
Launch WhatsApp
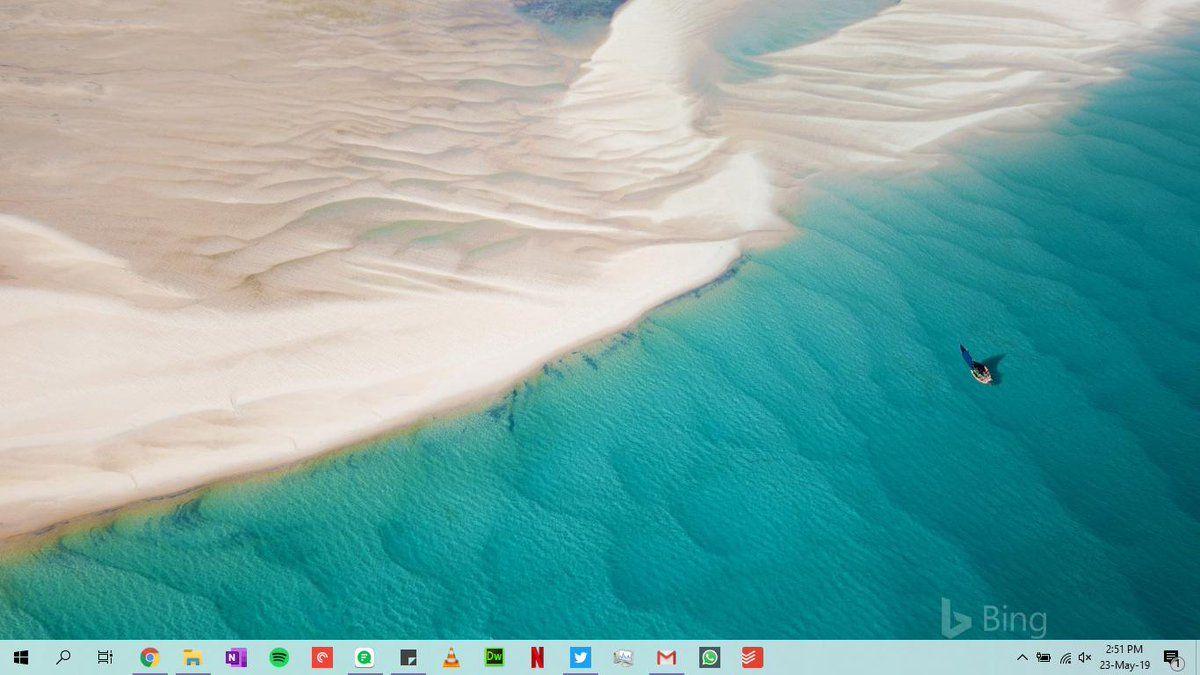click(708, 658)
